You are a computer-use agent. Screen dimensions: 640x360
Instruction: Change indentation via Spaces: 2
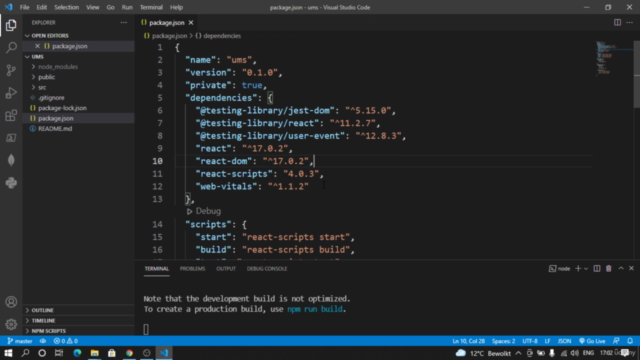[x=503, y=341]
